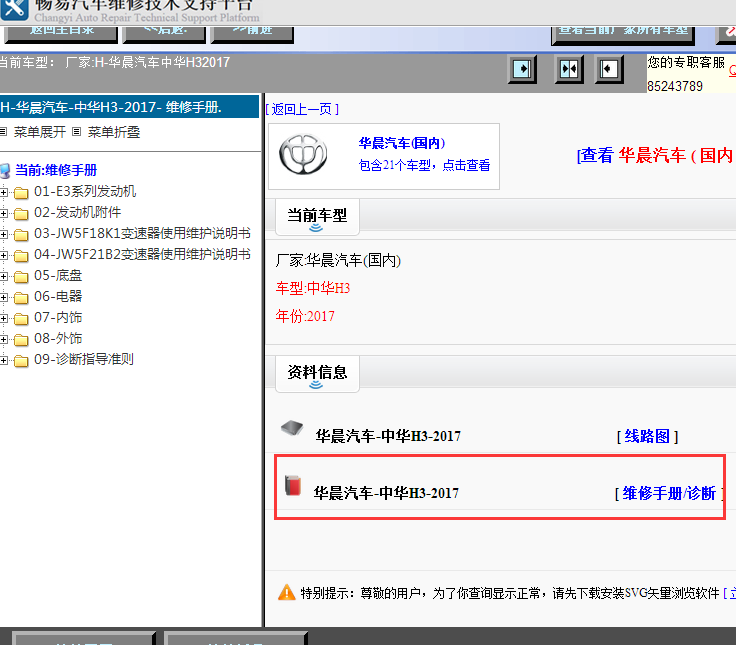Viewport: 736px width, 645px height.
Task: Expand the 01-E3系列发动机 node
Action: (4, 192)
